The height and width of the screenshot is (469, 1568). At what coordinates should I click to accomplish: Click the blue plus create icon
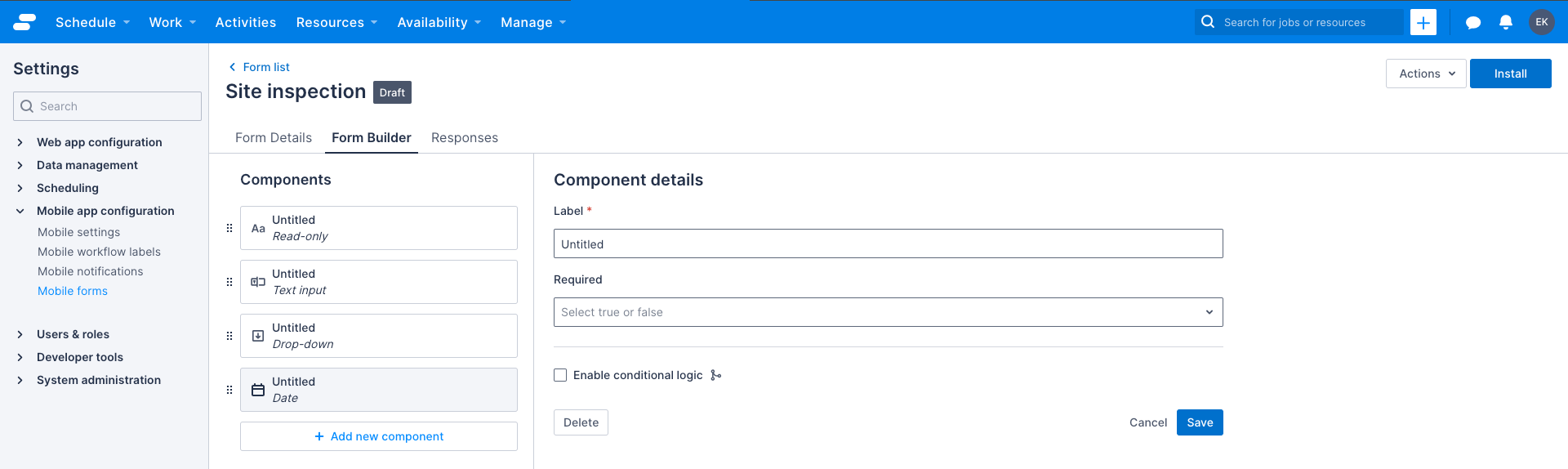tap(1423, 22)
